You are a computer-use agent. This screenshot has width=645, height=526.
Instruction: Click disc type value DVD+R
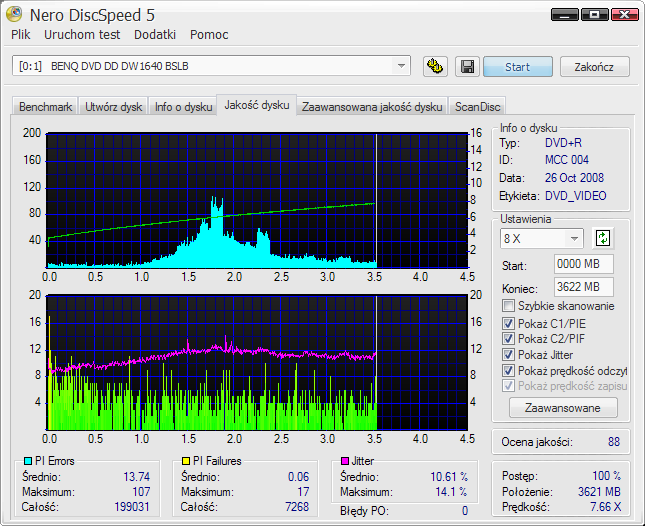coord(563,143)
